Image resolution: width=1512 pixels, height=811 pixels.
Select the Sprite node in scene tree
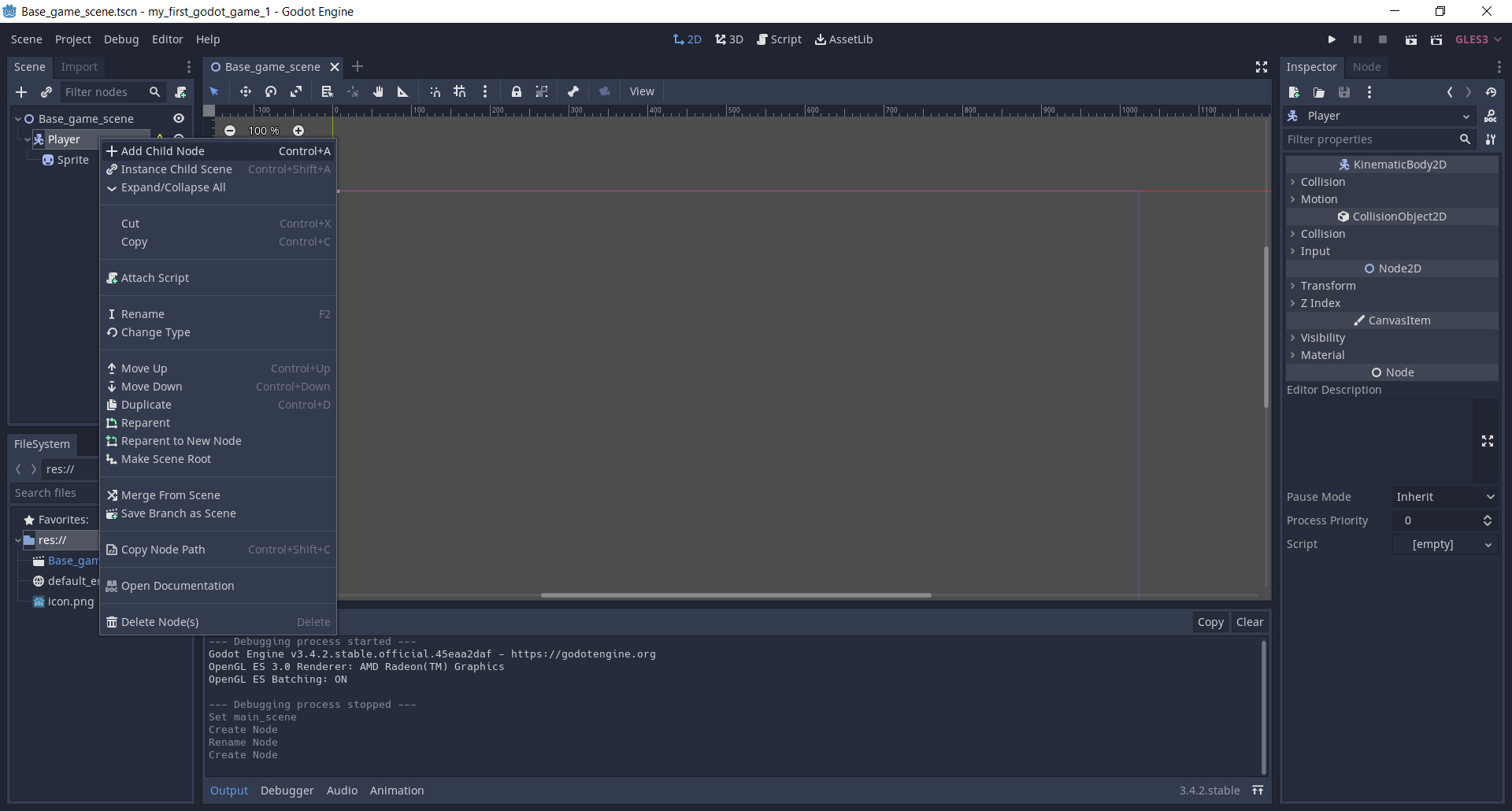click(x=73, y=160)
